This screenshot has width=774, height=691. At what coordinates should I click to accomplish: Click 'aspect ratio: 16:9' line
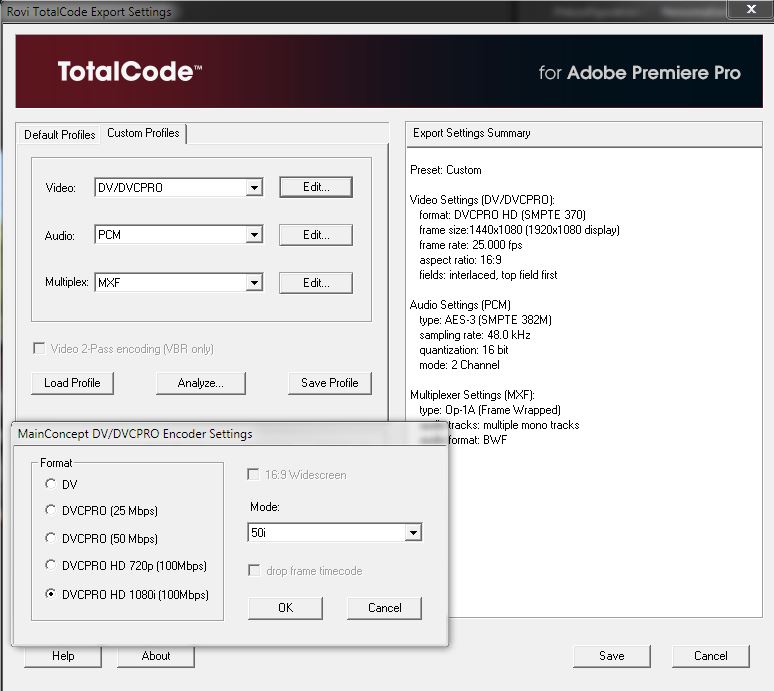pos(461,260)
